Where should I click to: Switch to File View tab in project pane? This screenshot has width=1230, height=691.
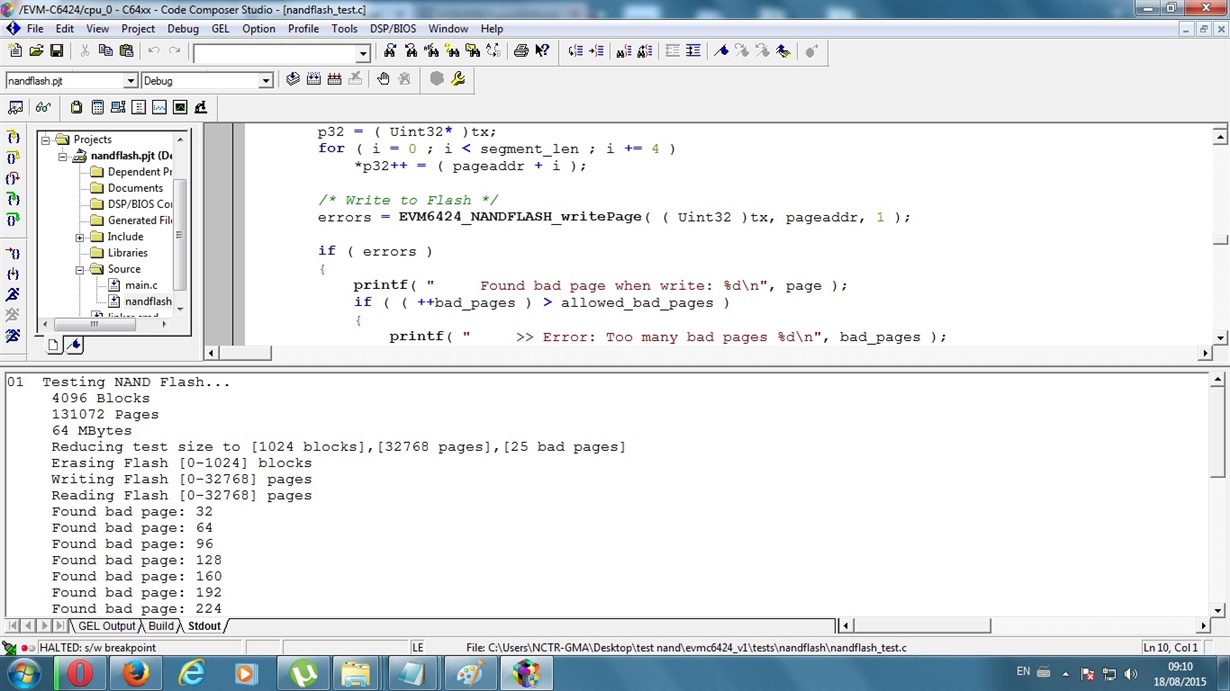point(54,345)
